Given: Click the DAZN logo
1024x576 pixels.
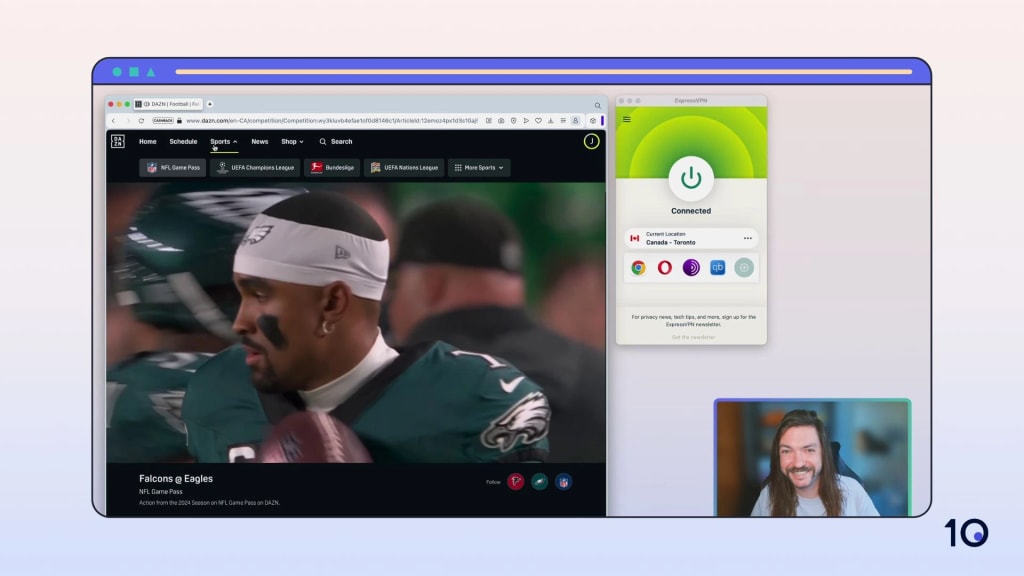Looking at the screenshot, I should pyautogui.click(x=118, y=141).
